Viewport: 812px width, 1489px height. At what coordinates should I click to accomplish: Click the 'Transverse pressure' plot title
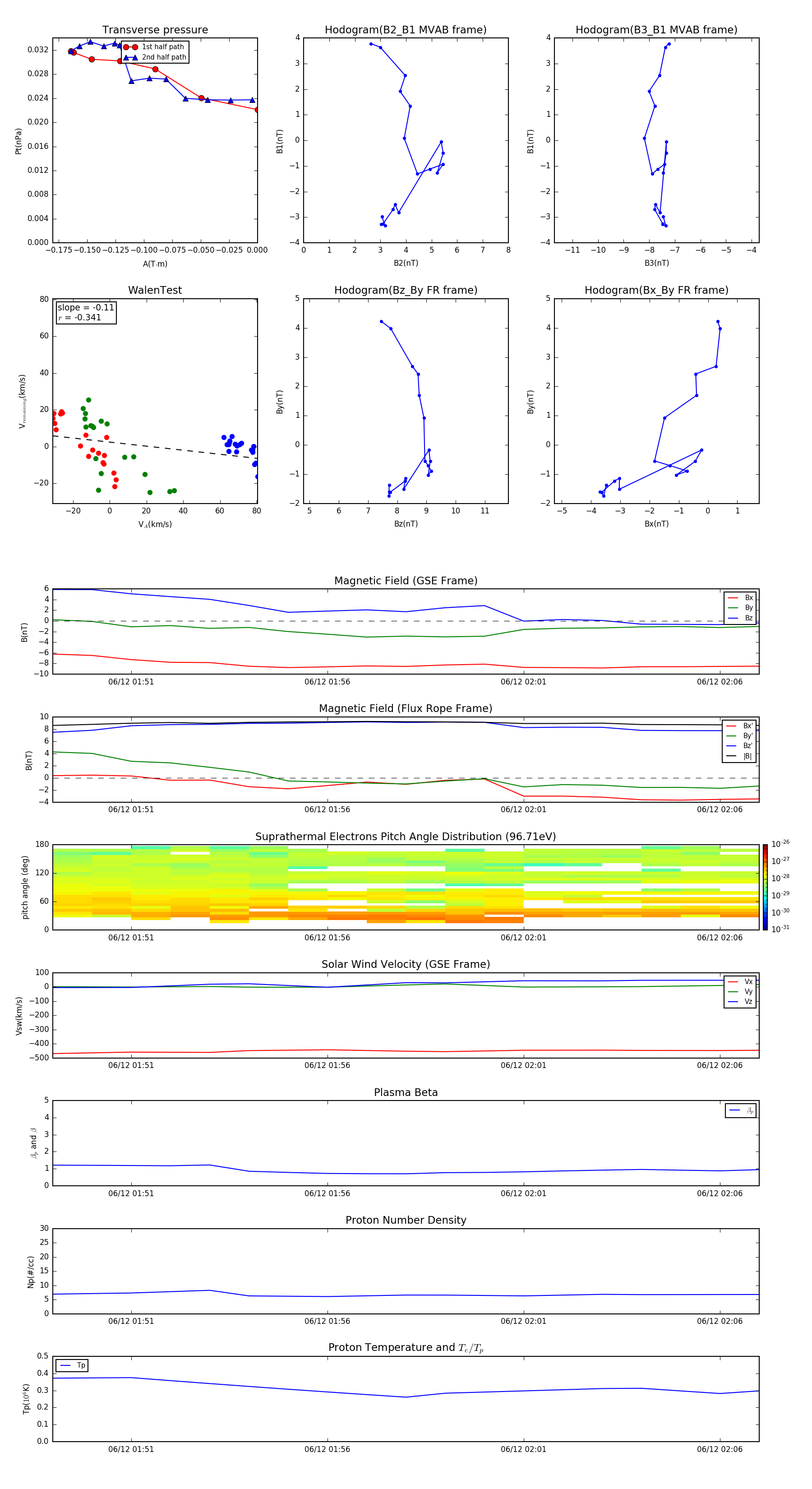[155, 29]
